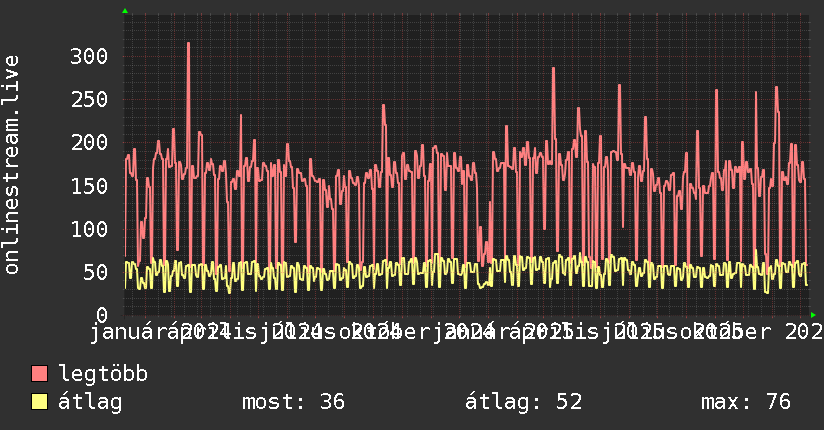Click the 0 y-axis label
824x430 pixels.
coord(102,314)
